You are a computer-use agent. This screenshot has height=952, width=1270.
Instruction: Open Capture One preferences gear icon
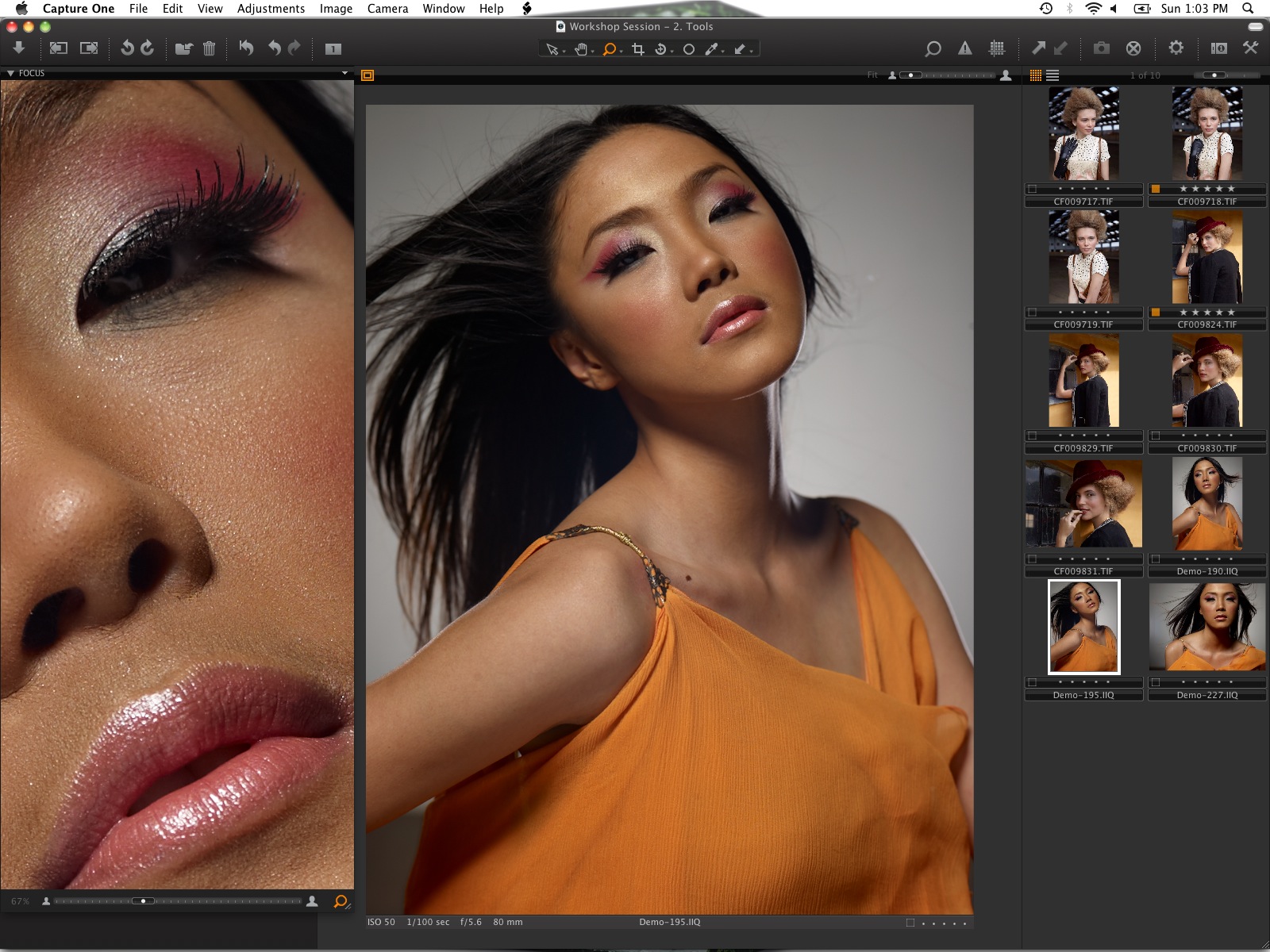point(1176,48)
